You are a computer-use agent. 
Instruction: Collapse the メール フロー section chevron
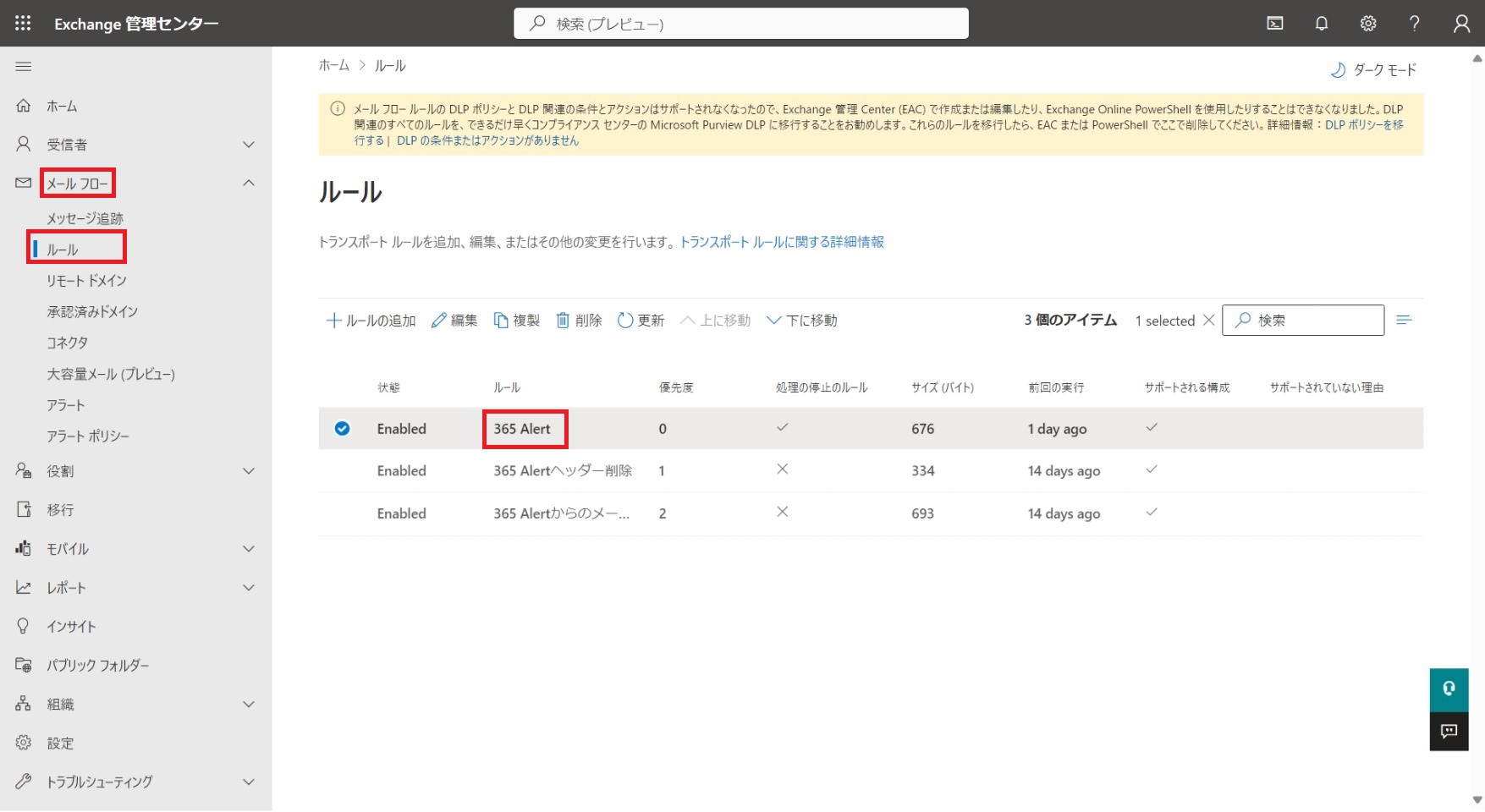pos(249,183)
